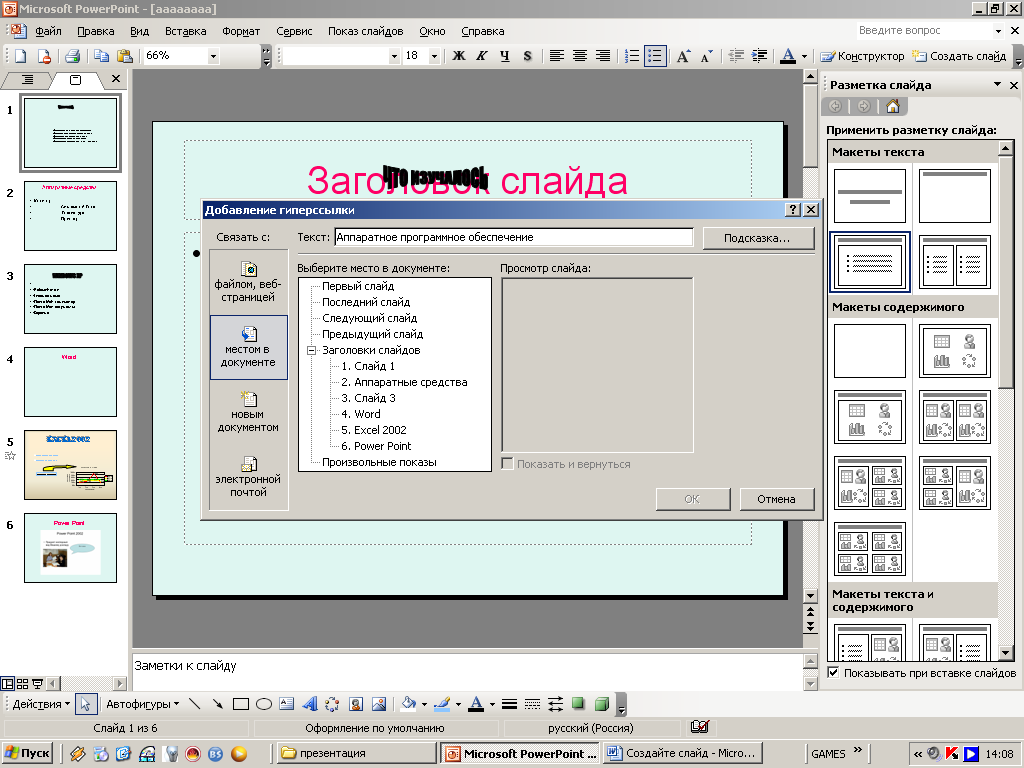This screenshot has height=768, width=1024.
Task: Open the 'Действия' drawing menu dropdown
Action: pos(40,704)
